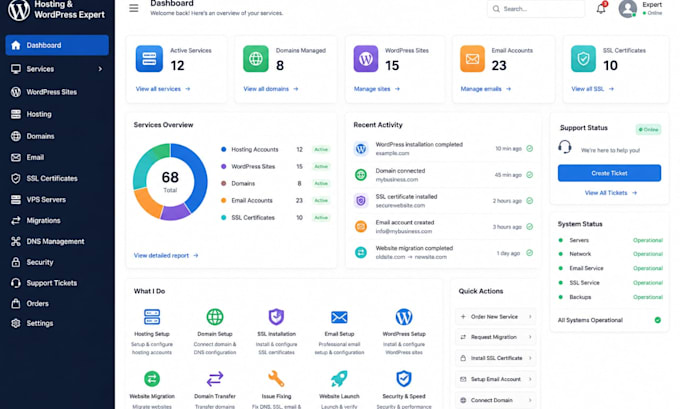This screenshot has height=409, width=680.
Task: Select the Hosting Setup icon
Action: [152, 317]
